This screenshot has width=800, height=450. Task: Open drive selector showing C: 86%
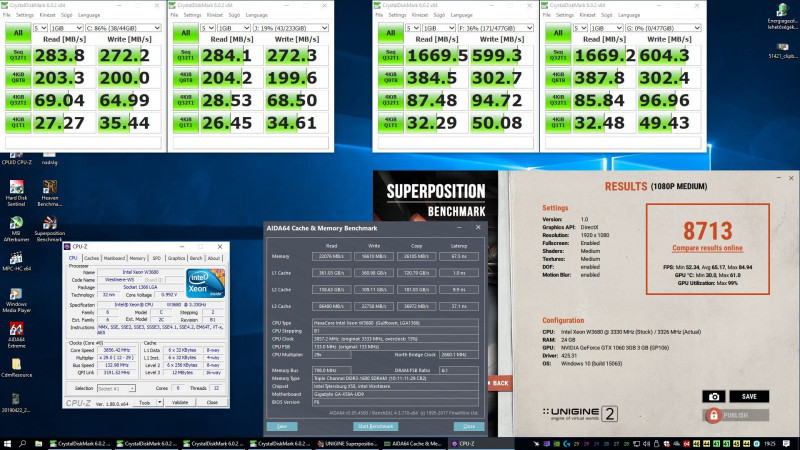point(123,28)
